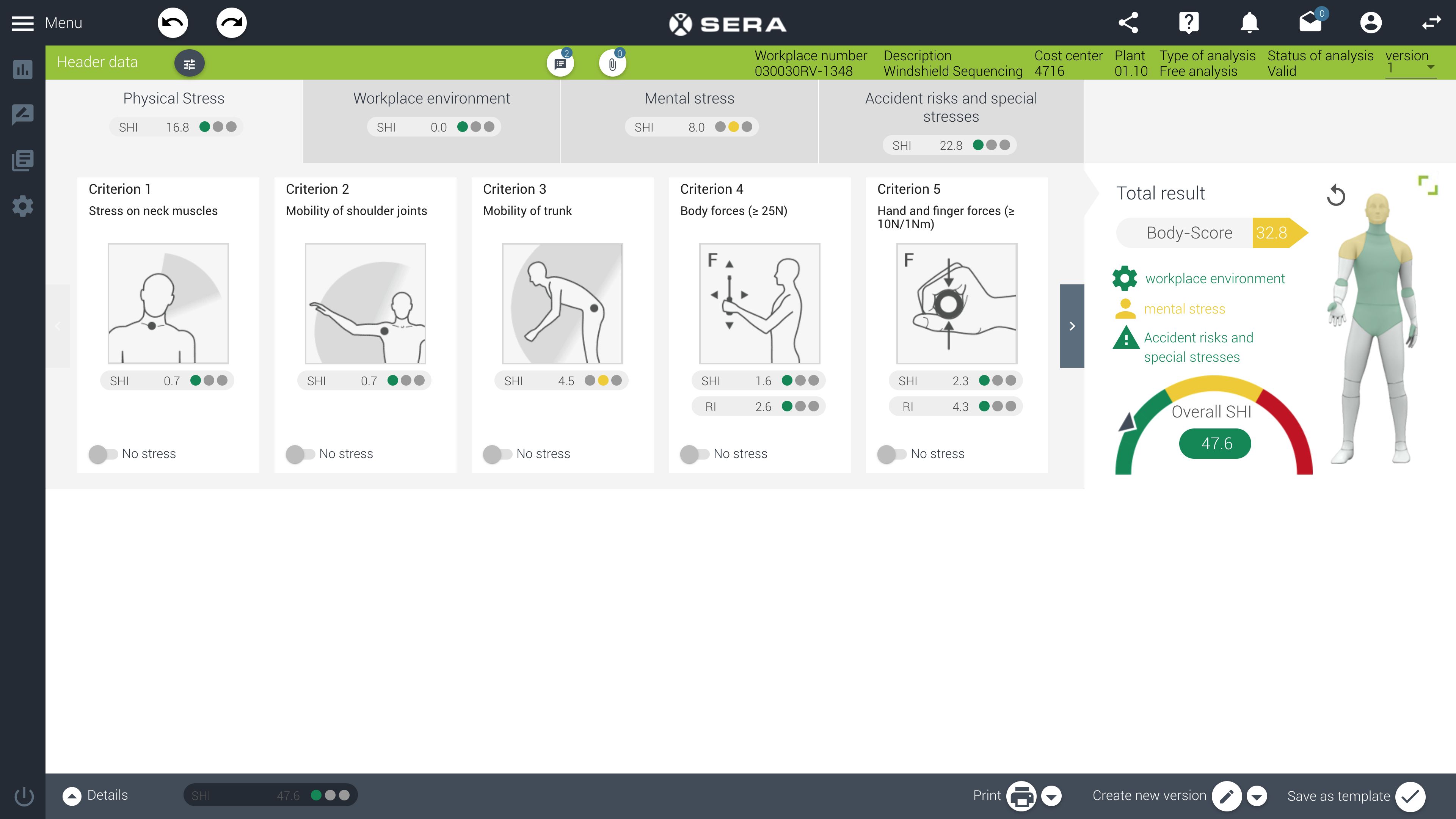Click the accident risks warning triangle icon
This screenshot has width=1456, height=819.
click(1126, 338)
